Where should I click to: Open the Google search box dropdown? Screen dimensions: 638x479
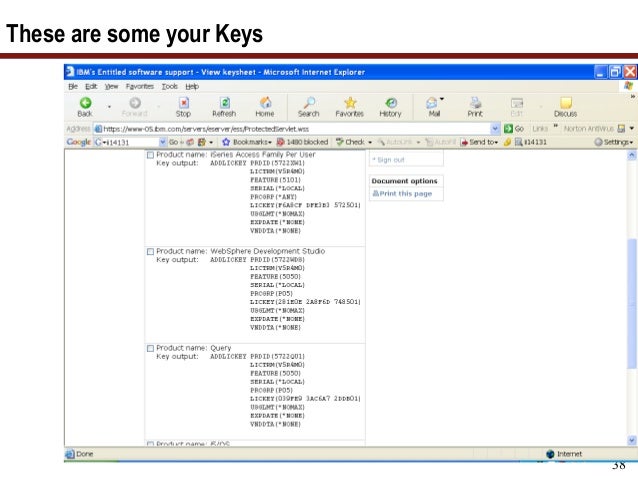[162, 142]
